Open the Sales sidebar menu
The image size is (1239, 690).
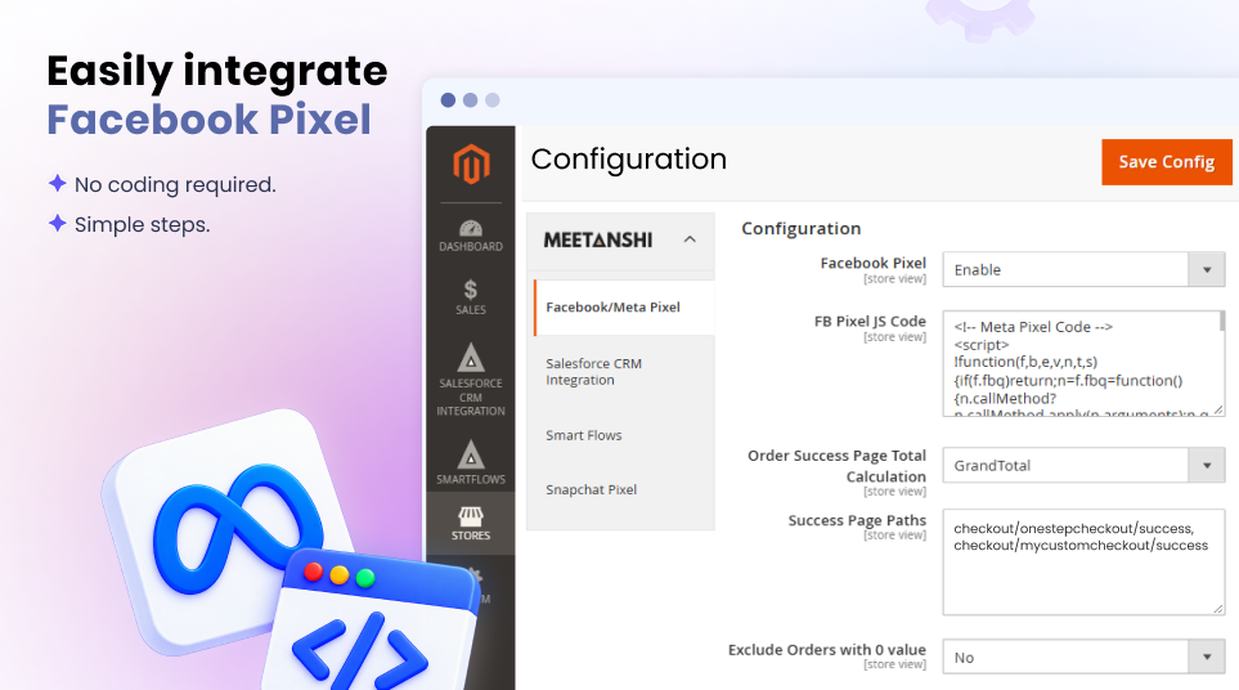click(x=471, y=298)
